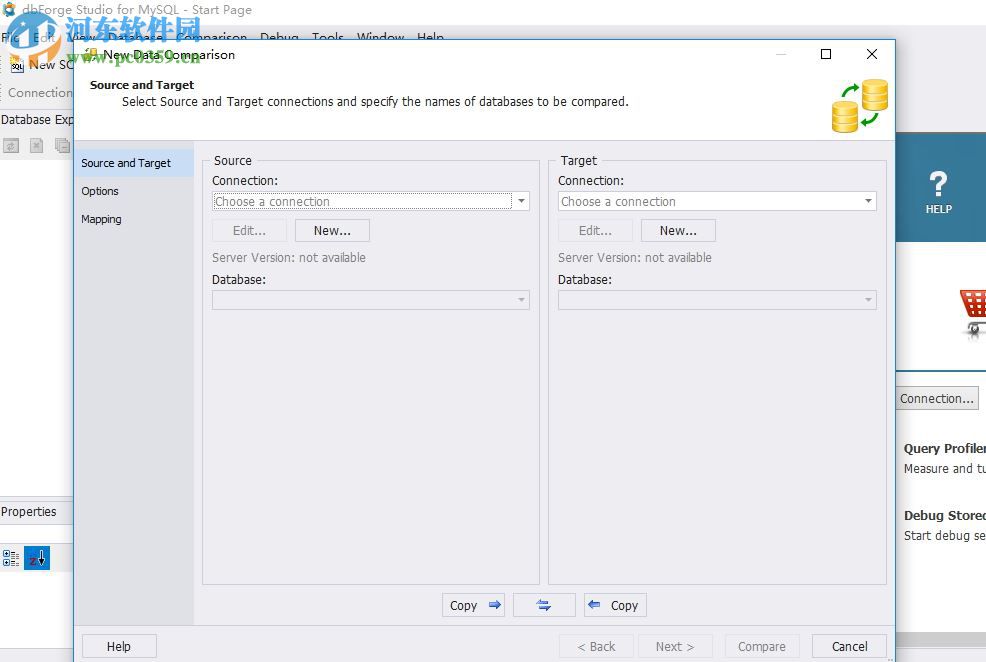Click the swap source and target arrows icon

544,604
